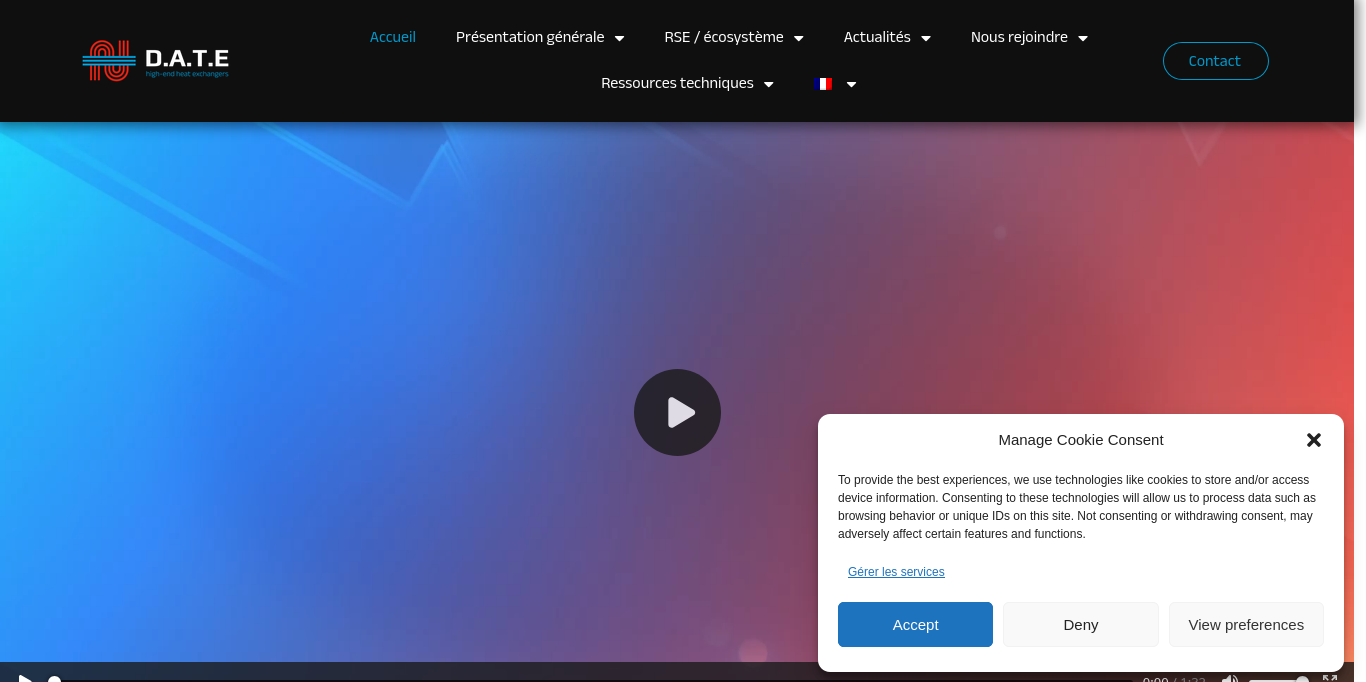Open View preferences for cookies
The width and height of the screenshot is (1366, 682).
point(1246,624)
